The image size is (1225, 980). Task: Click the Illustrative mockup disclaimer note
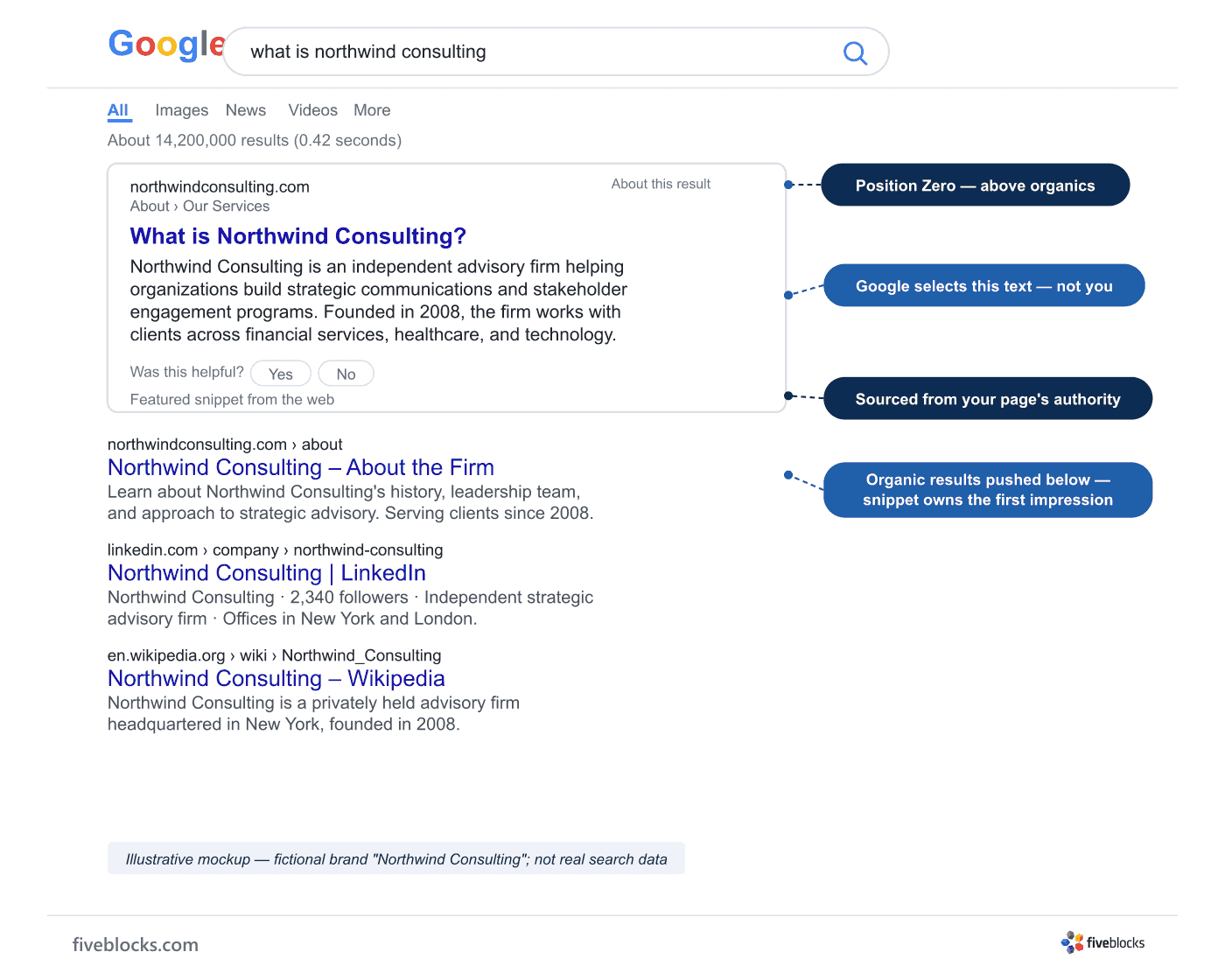pos(396,858)
